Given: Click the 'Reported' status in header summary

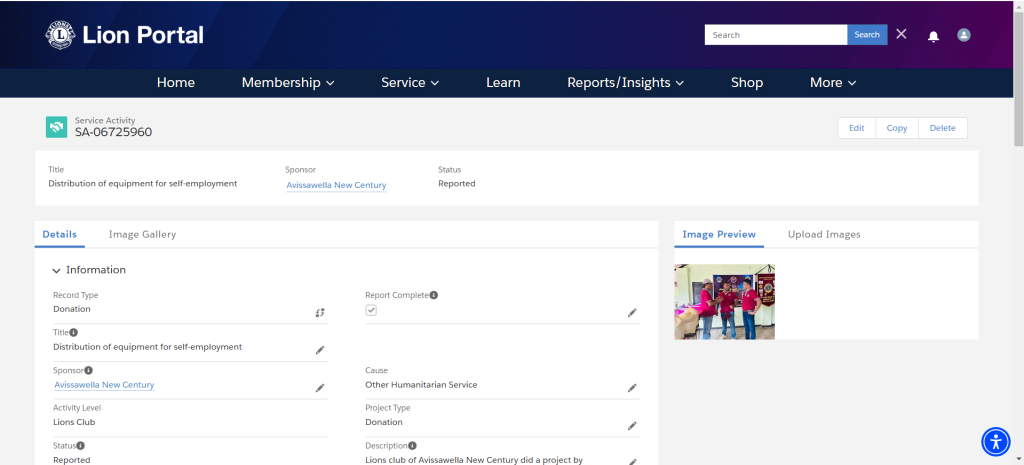Looking at the screenshot, I should [x=456, y=184].
